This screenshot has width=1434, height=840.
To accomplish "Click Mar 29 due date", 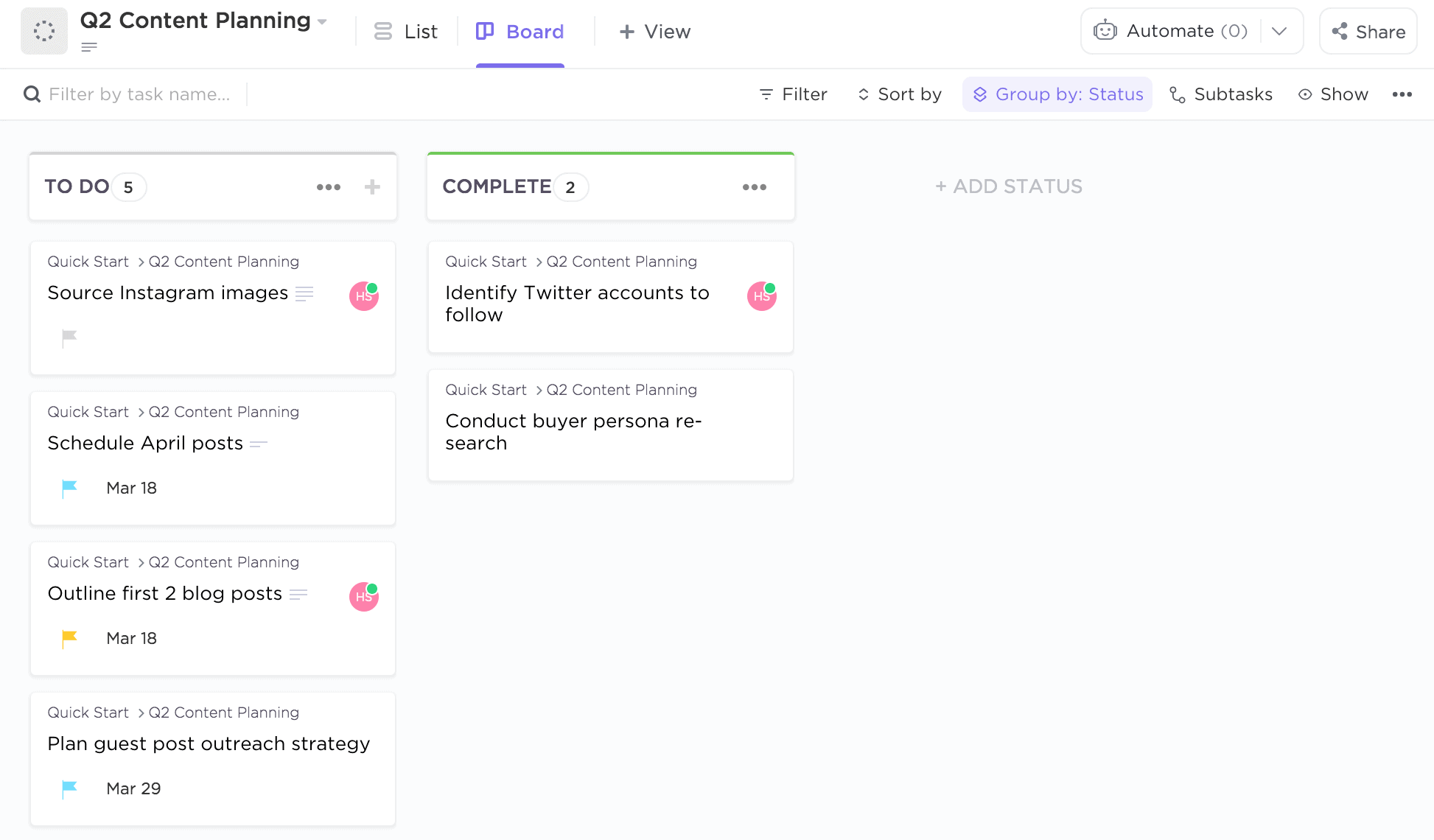I will click(x=133, y=788).
